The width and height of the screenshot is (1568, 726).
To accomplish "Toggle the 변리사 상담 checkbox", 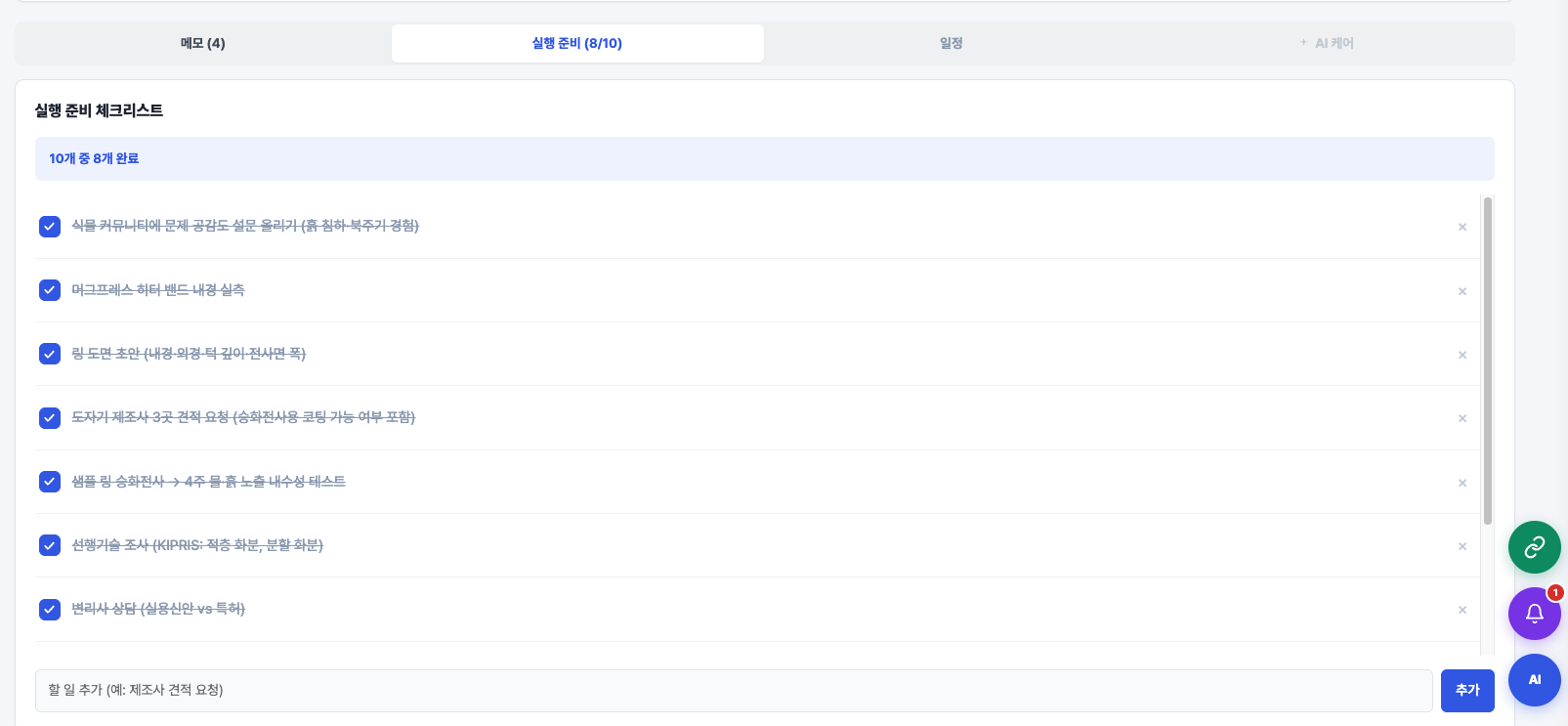I will pyautogui.click(x=50, y=610).
